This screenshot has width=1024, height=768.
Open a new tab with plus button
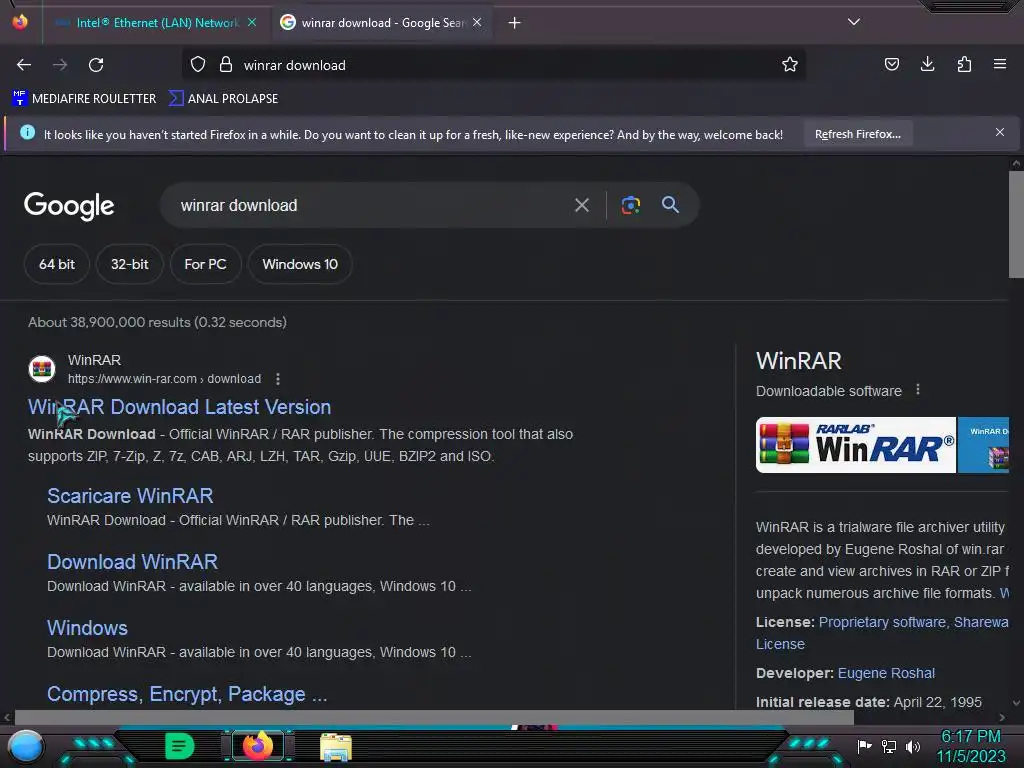coord(515,23)
